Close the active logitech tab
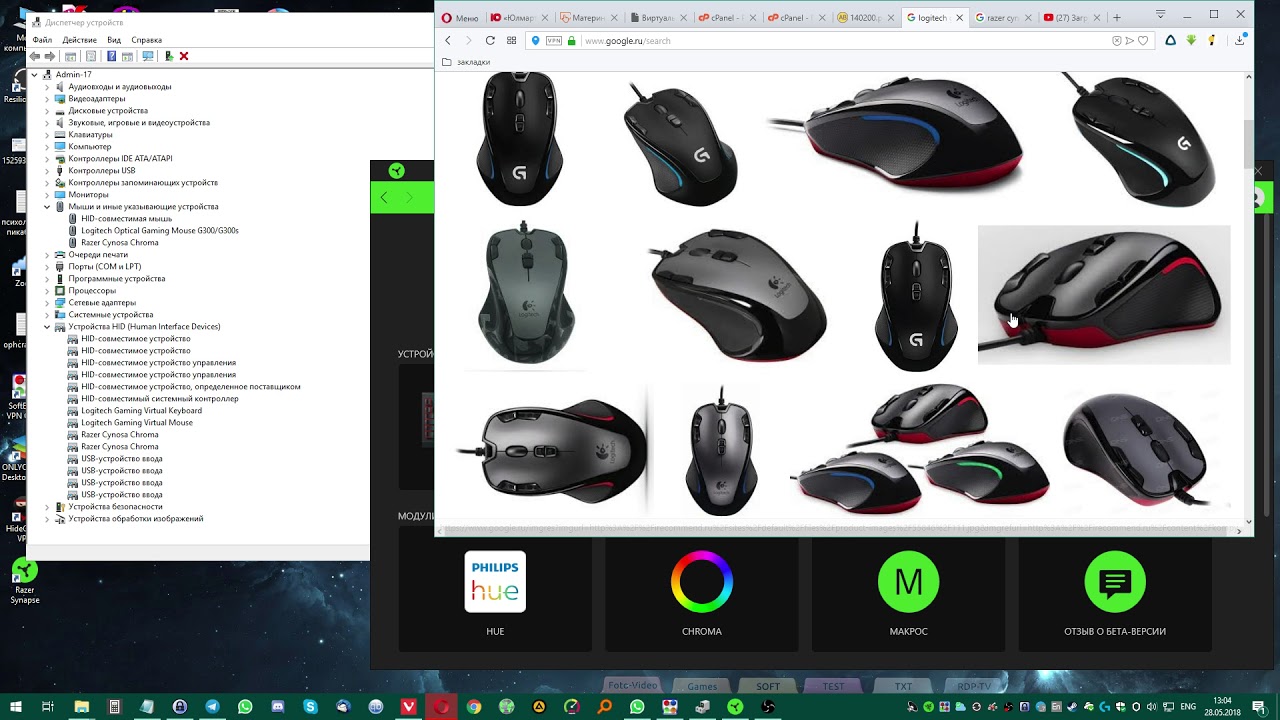Viewport: 1280px width, 720px height. click(x=960, y=18)
